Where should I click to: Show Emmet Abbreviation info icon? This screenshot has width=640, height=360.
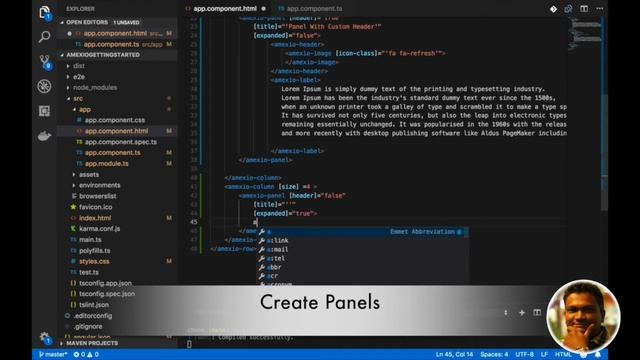point(459,232)
